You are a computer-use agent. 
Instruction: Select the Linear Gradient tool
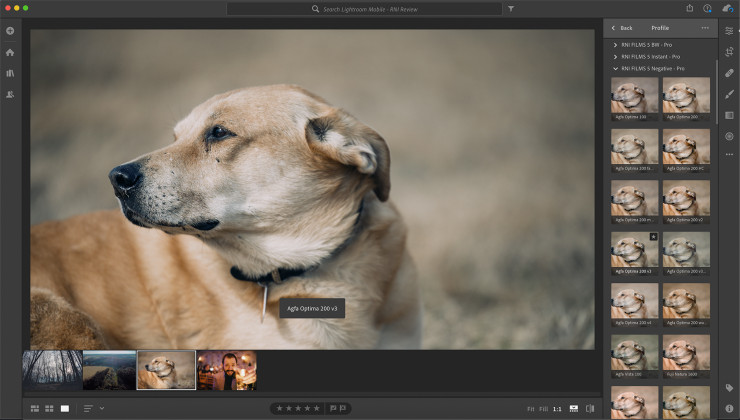[729, 115]
